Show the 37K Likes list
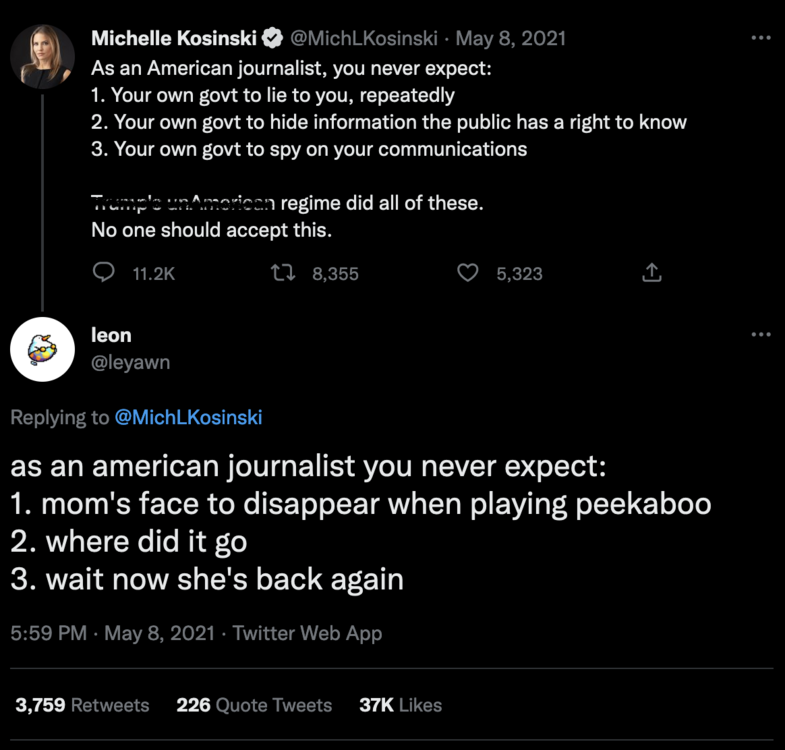Screen dimensions: 785x750 pos(400,705)
